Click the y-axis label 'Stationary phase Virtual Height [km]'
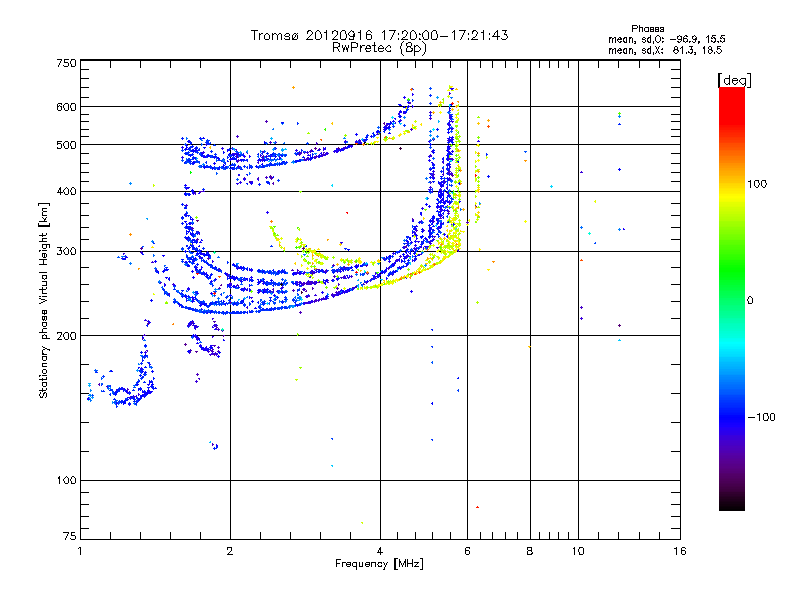The width and height of the screenshot is (800, 600). 44,300
